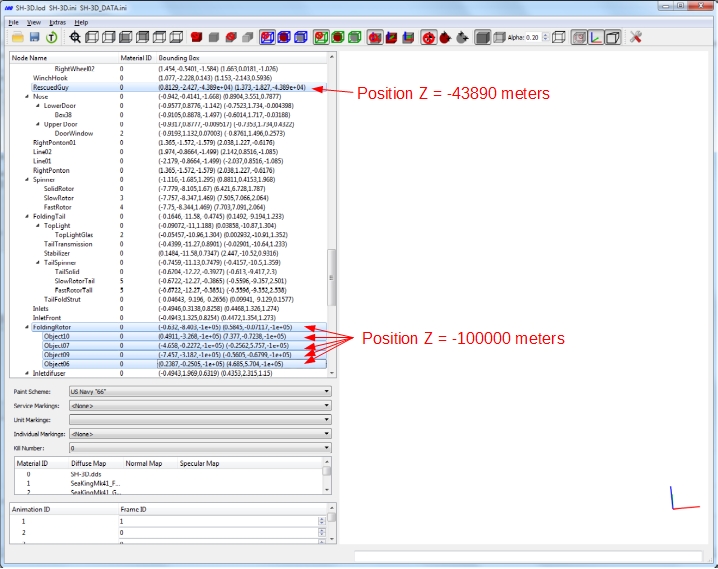Click the solid red cube icon

[196, 37]
